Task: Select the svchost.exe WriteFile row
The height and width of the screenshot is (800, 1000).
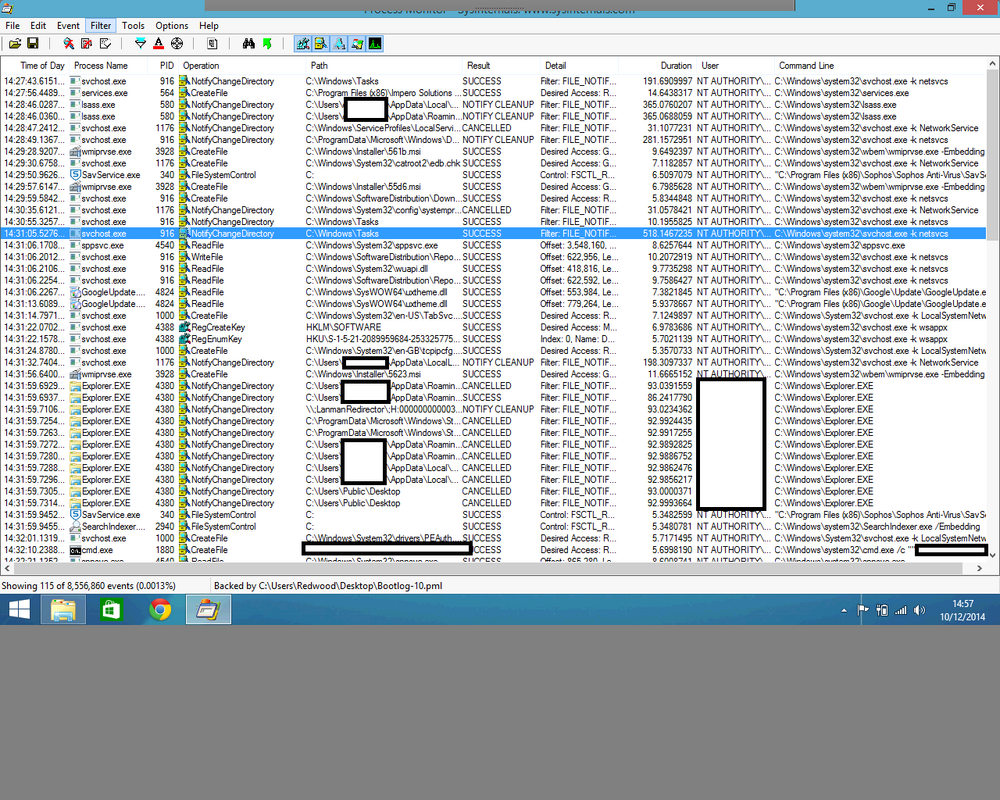Action: tap(494, 257)
